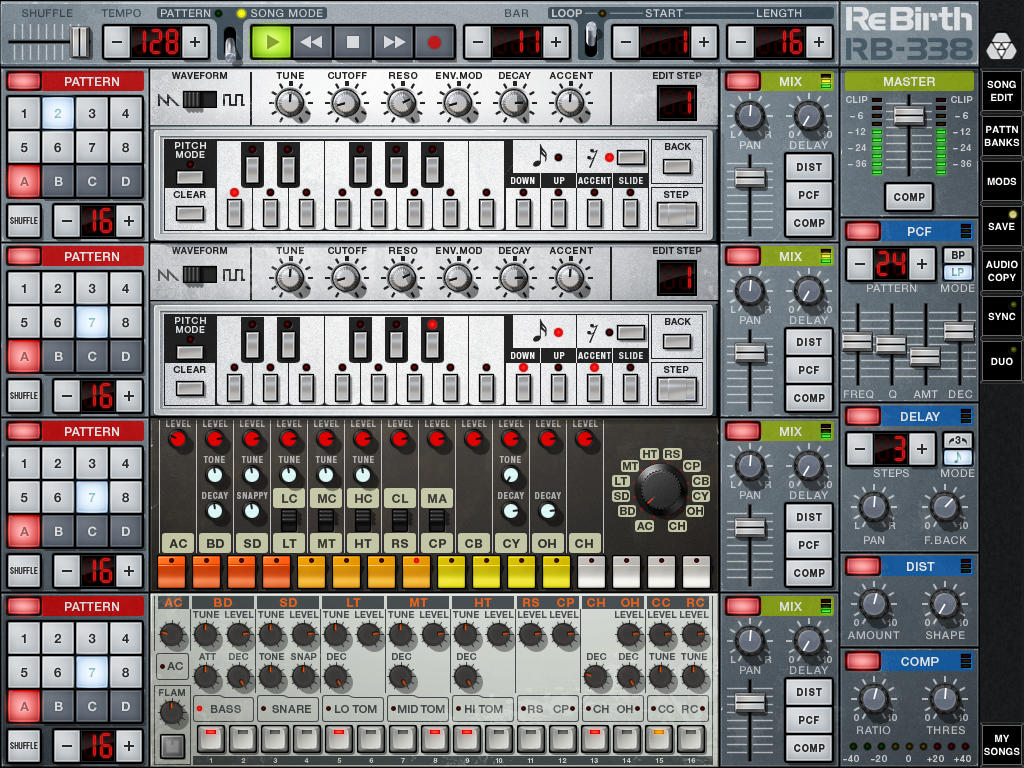
Task: Select BP mode in PCF section
Action: (957, 255)
